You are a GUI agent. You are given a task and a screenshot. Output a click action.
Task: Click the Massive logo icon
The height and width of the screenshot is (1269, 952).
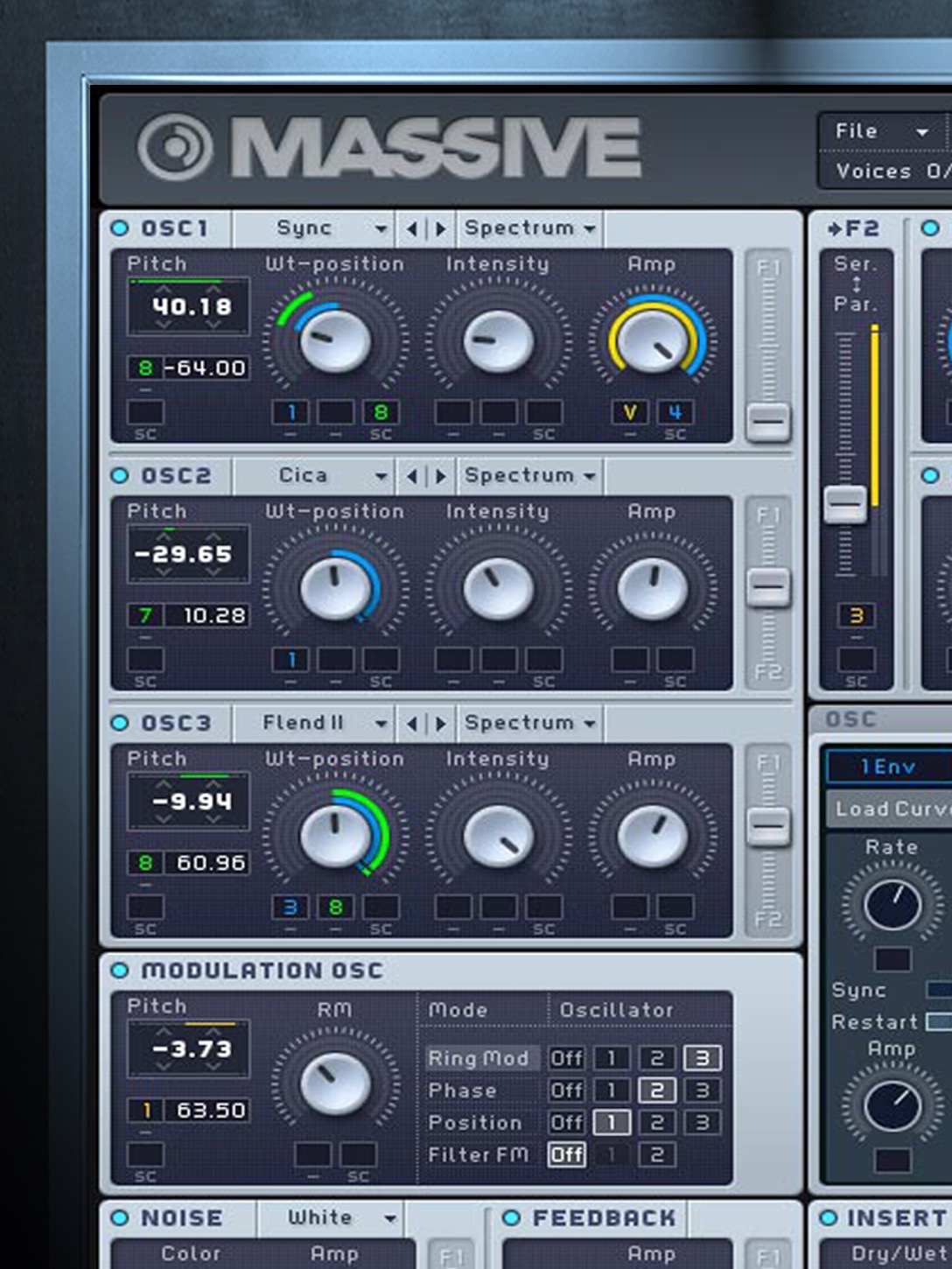click(175, 146)
